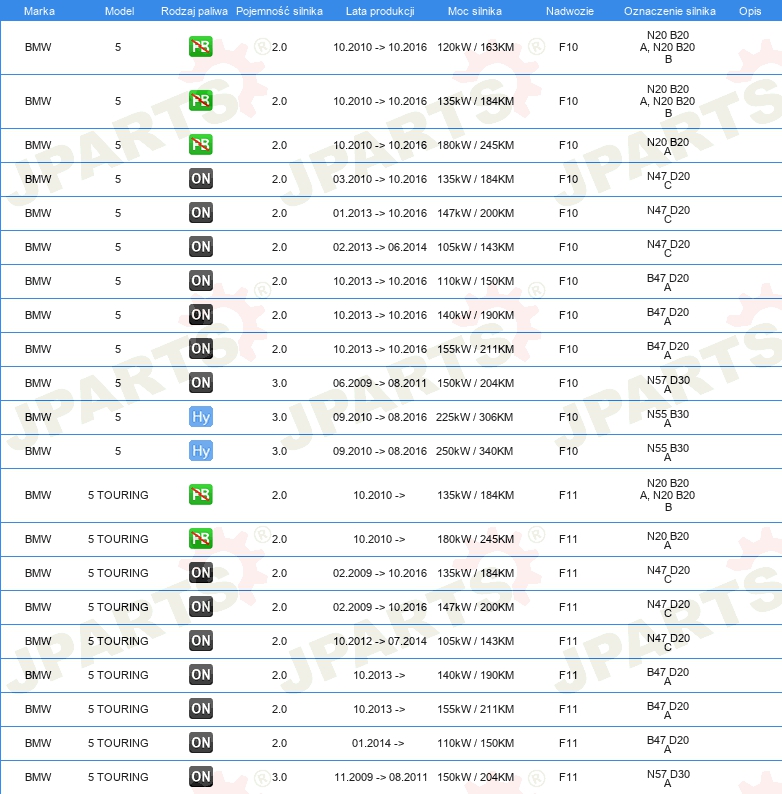Click the ON icon in the F11 140kW / 190KM row
Screen dimensions: 782x794
click(201, 674)
